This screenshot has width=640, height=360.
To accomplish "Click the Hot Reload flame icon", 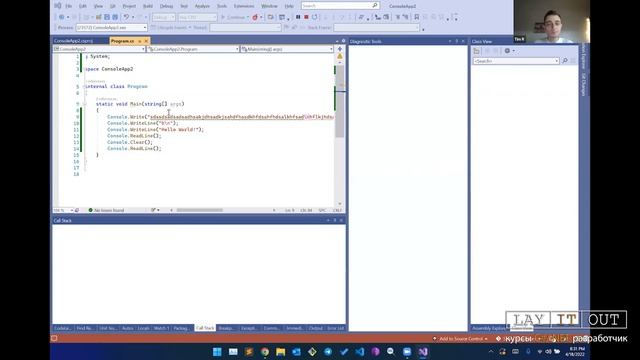I will click(255, 17).
